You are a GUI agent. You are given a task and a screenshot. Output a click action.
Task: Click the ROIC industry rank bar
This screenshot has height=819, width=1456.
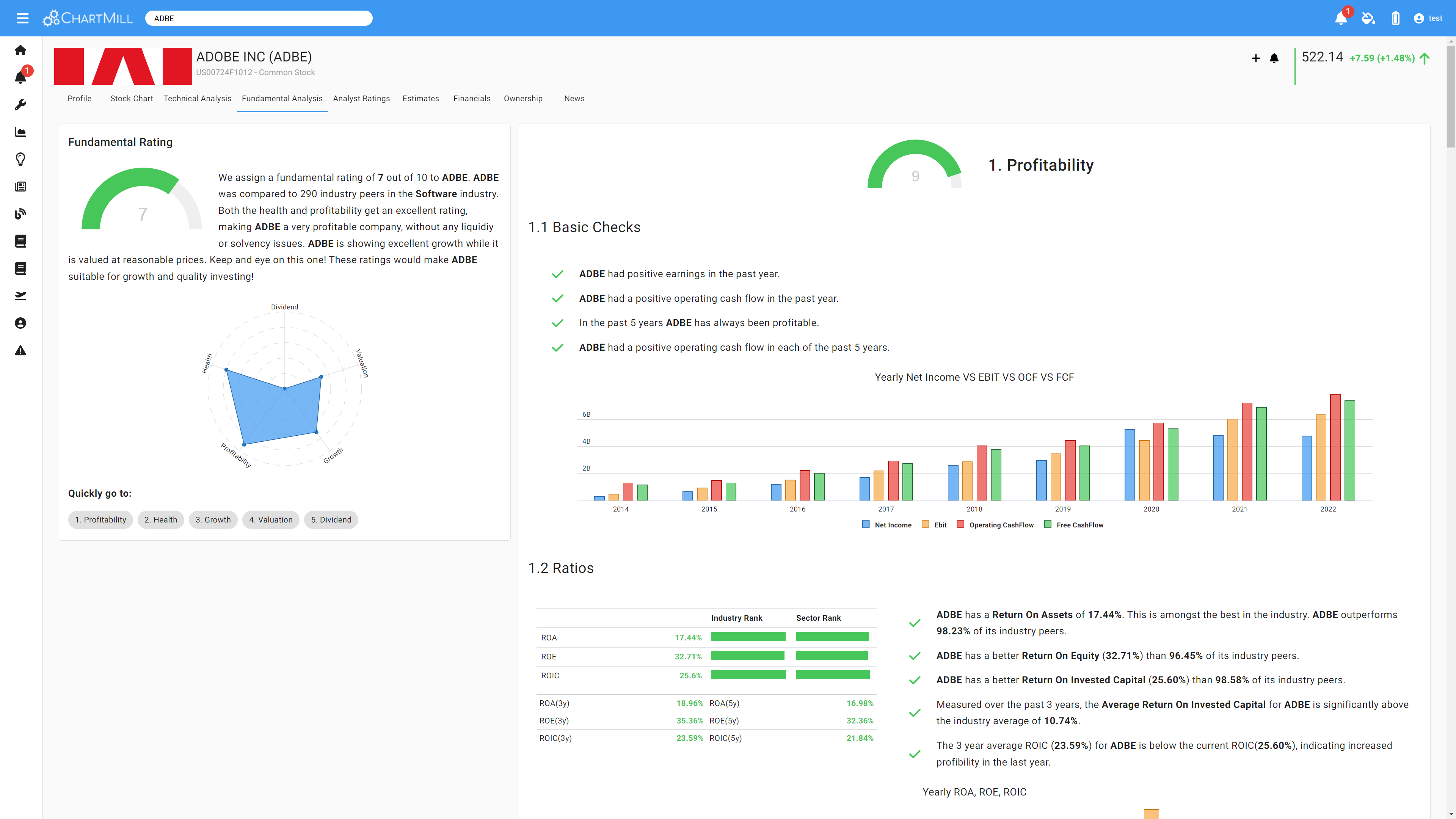pyautogui.click(x=748, y=675)
